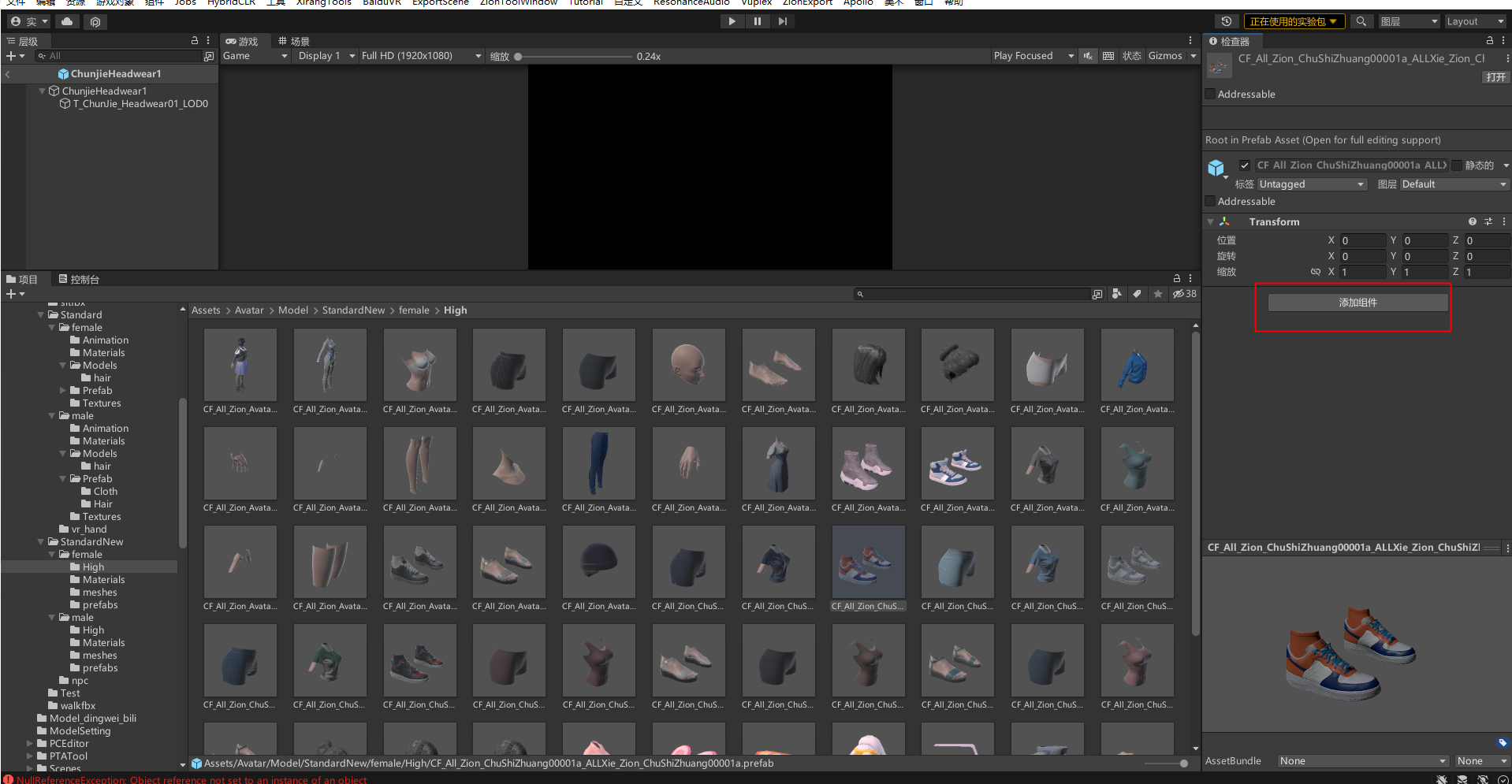Click the favorites star filter in Project
1512x784 pixels.
(1157, 294)
